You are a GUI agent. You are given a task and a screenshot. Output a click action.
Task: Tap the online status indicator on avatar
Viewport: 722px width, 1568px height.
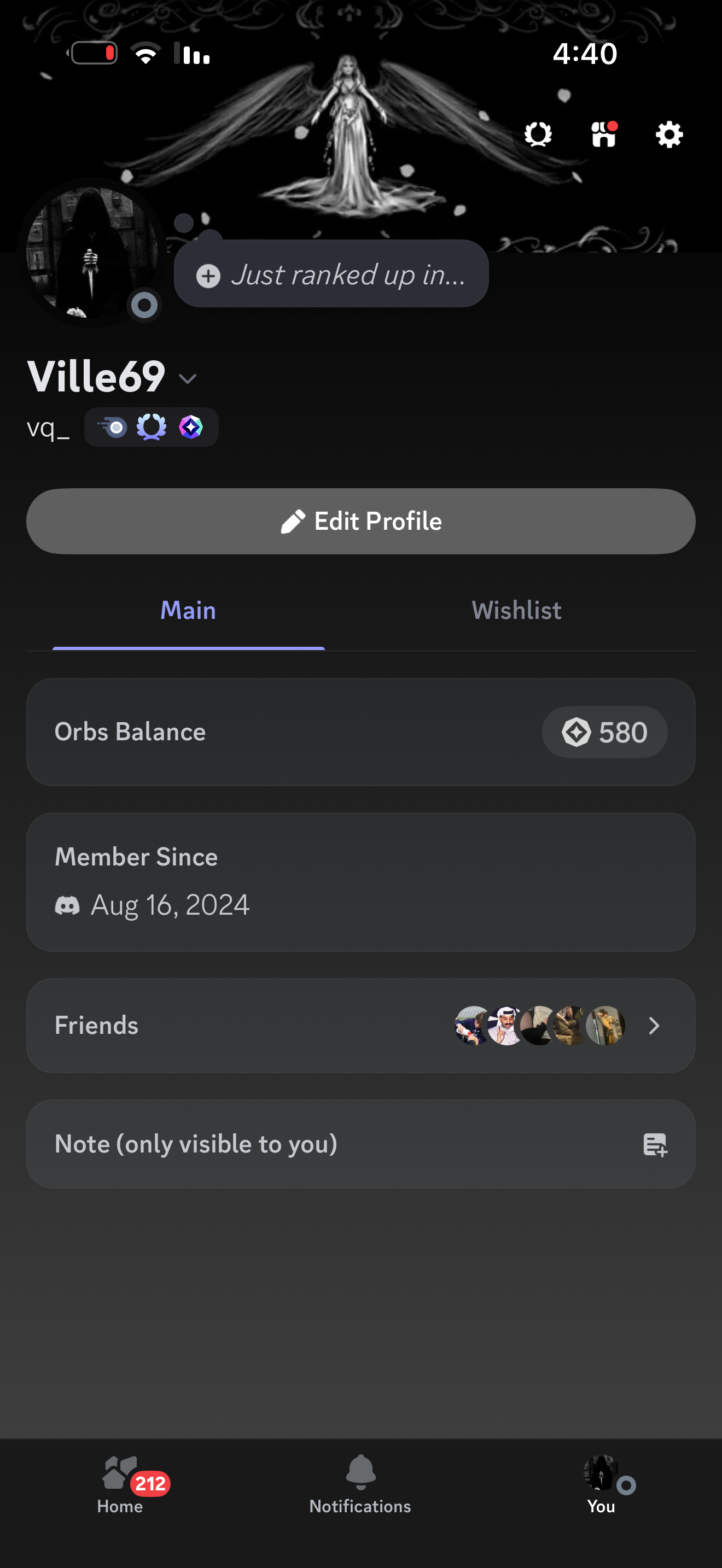[144, 305]
